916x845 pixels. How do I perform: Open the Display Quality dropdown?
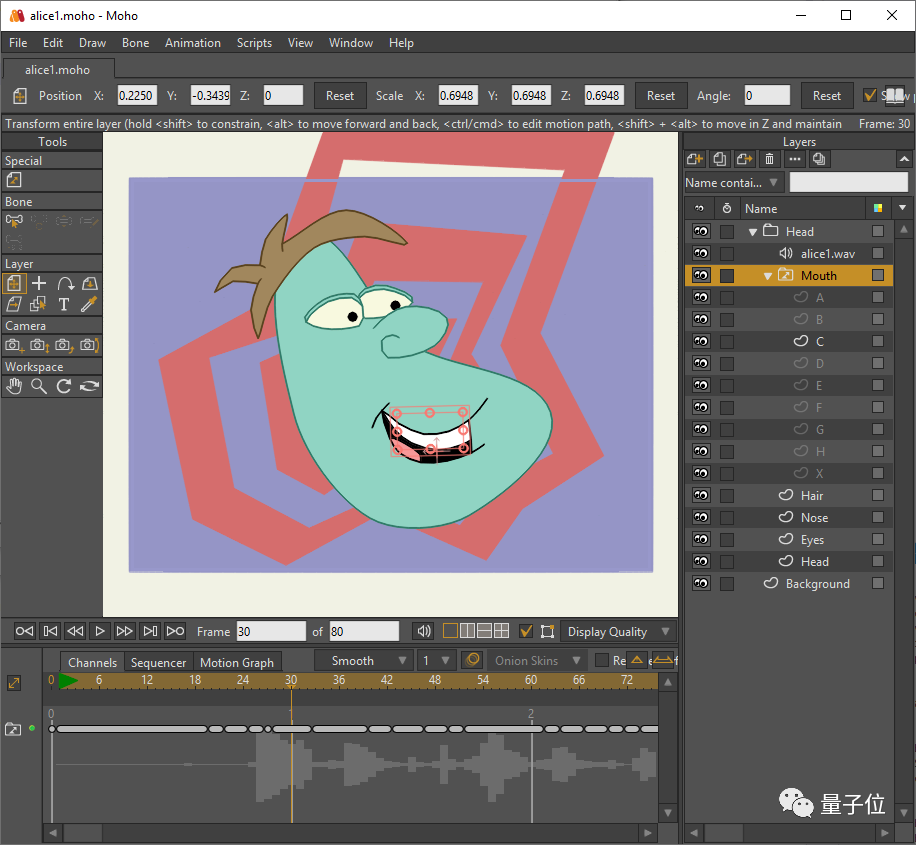coord(618,632)
